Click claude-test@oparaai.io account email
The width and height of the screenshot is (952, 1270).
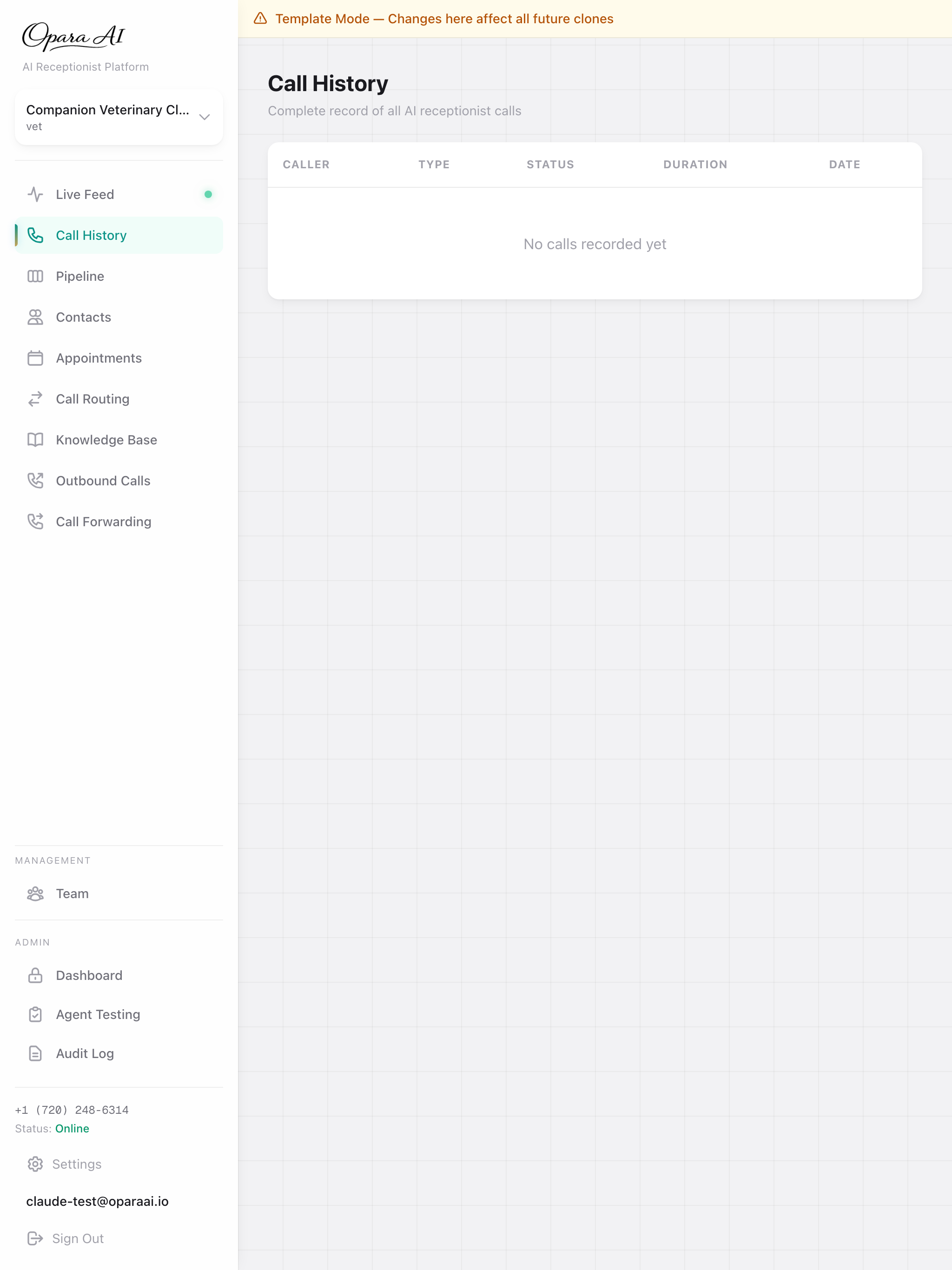coord(98,1201)
